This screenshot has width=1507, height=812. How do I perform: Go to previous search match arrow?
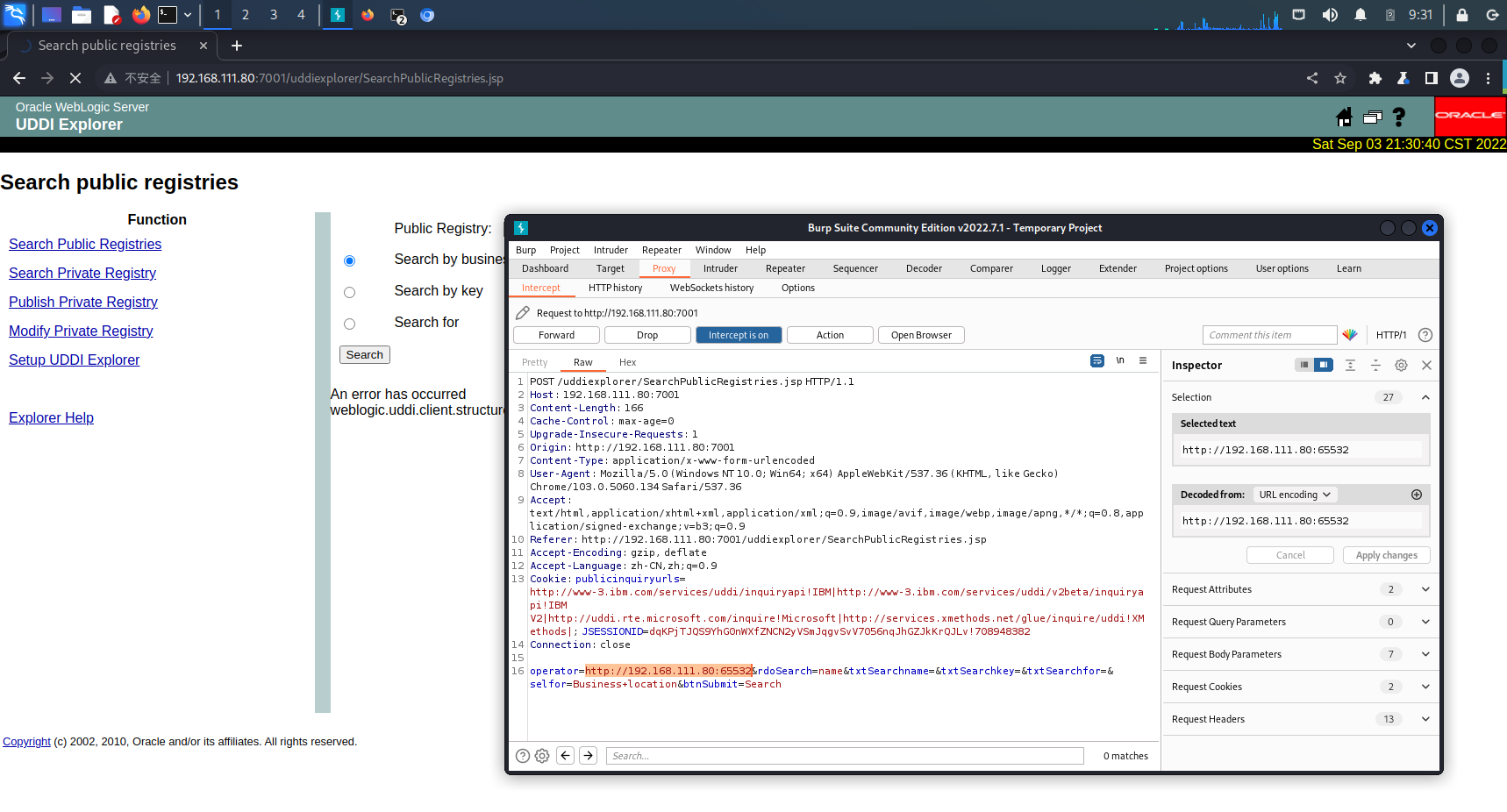point(566,756)
